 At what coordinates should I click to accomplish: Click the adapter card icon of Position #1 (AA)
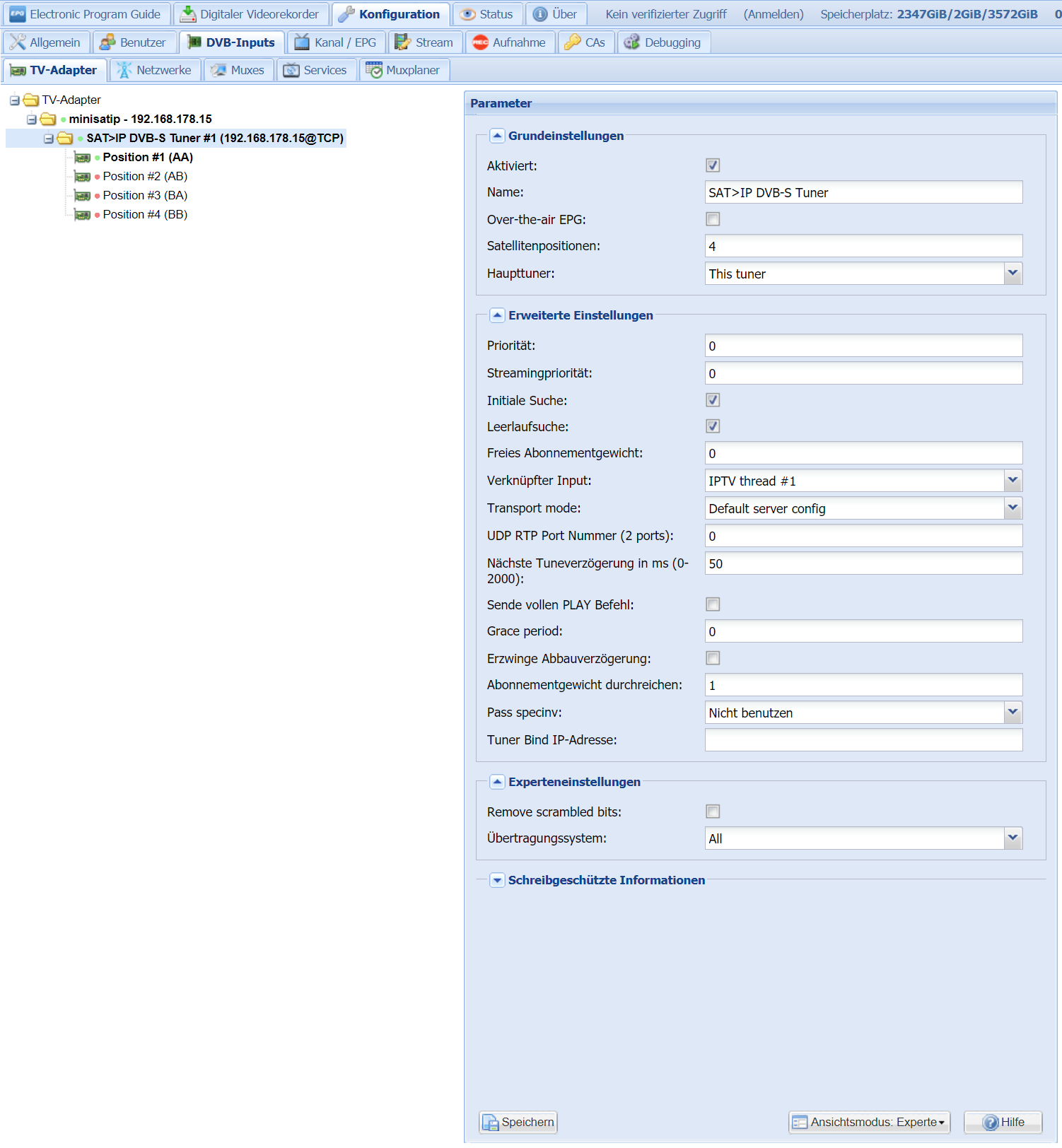pos(83,158)
